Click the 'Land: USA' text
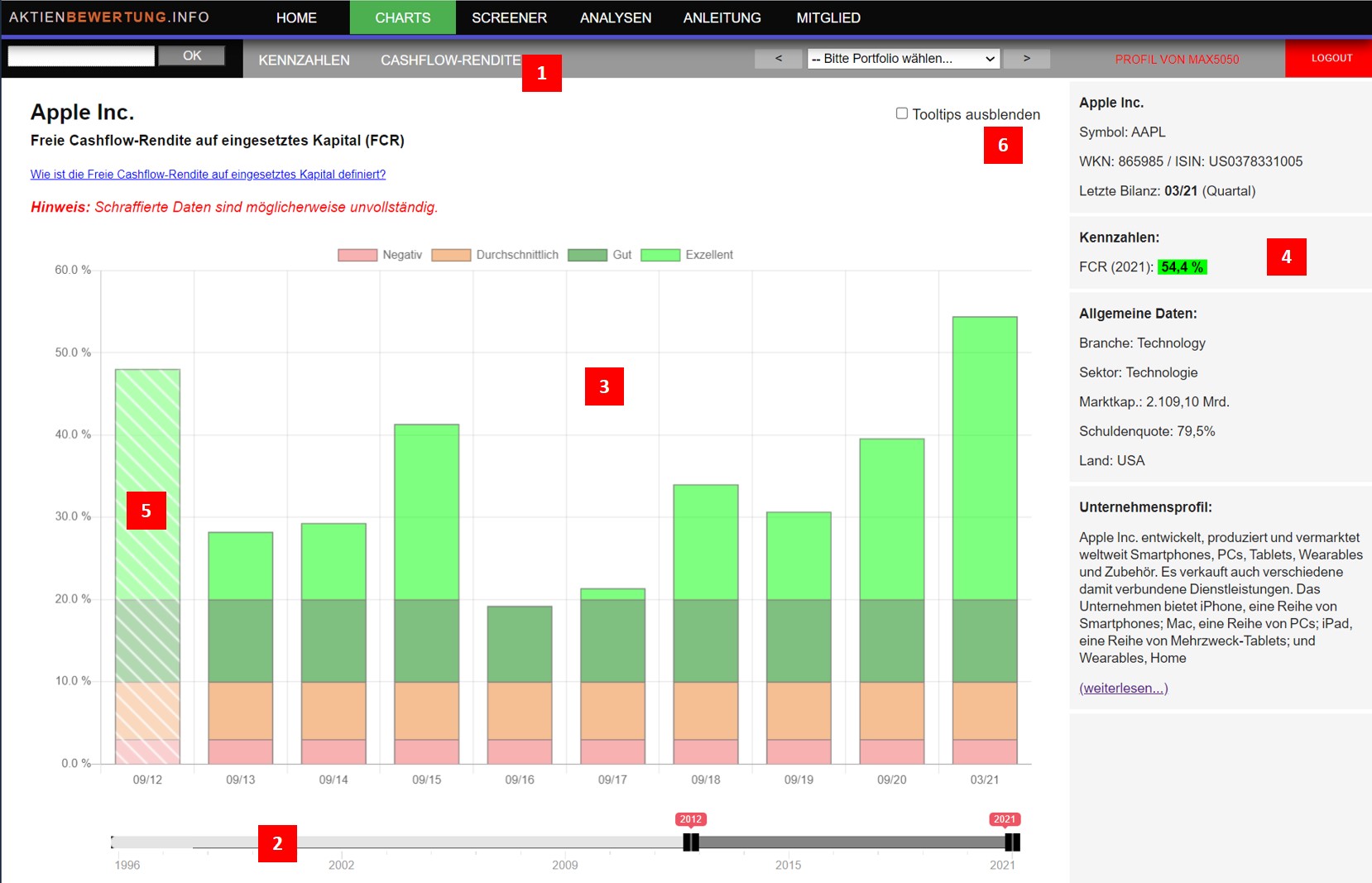Image resolution: width=1372 pixels, height=883 pixels. [1112, 461]
